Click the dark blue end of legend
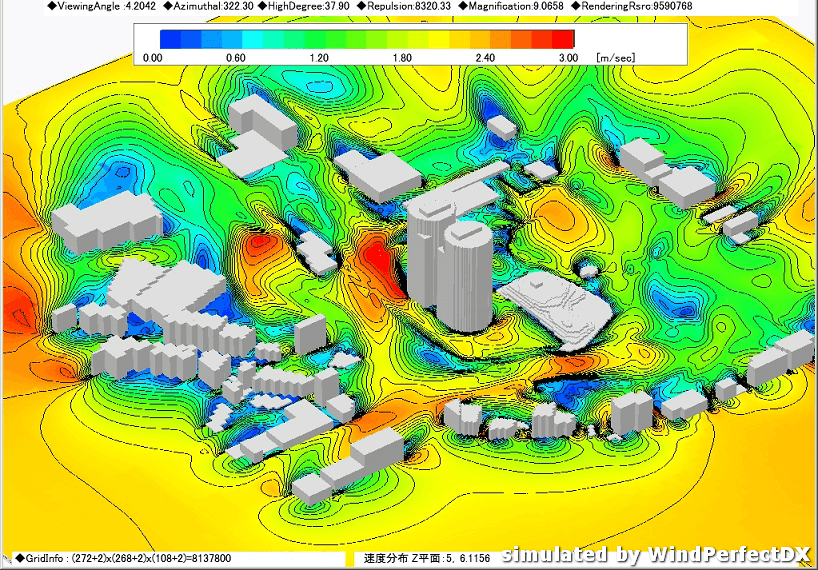This screenshot has height=570, width=818. click(x=170, y=39)
